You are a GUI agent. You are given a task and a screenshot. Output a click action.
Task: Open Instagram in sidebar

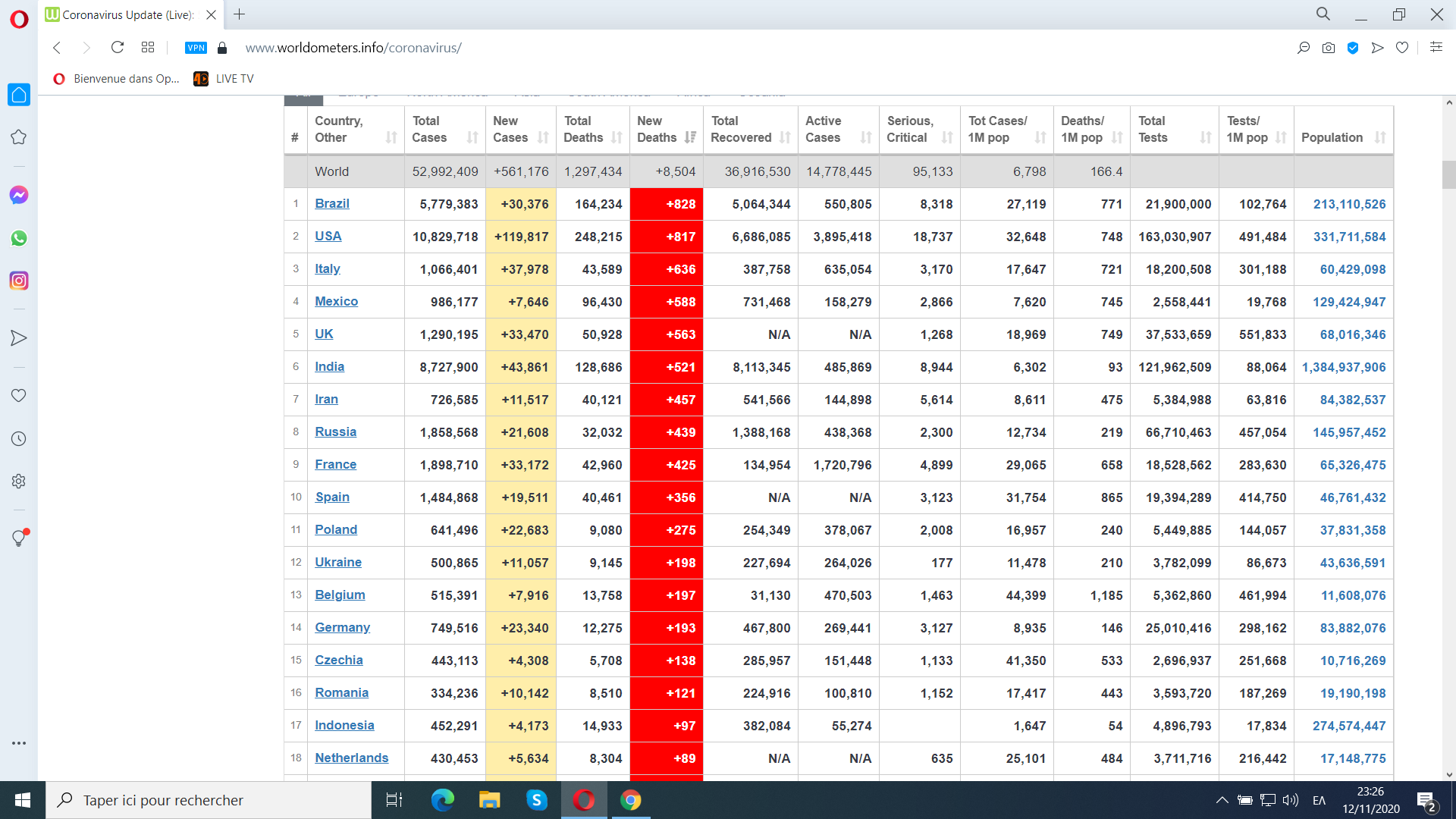(19, 281)
